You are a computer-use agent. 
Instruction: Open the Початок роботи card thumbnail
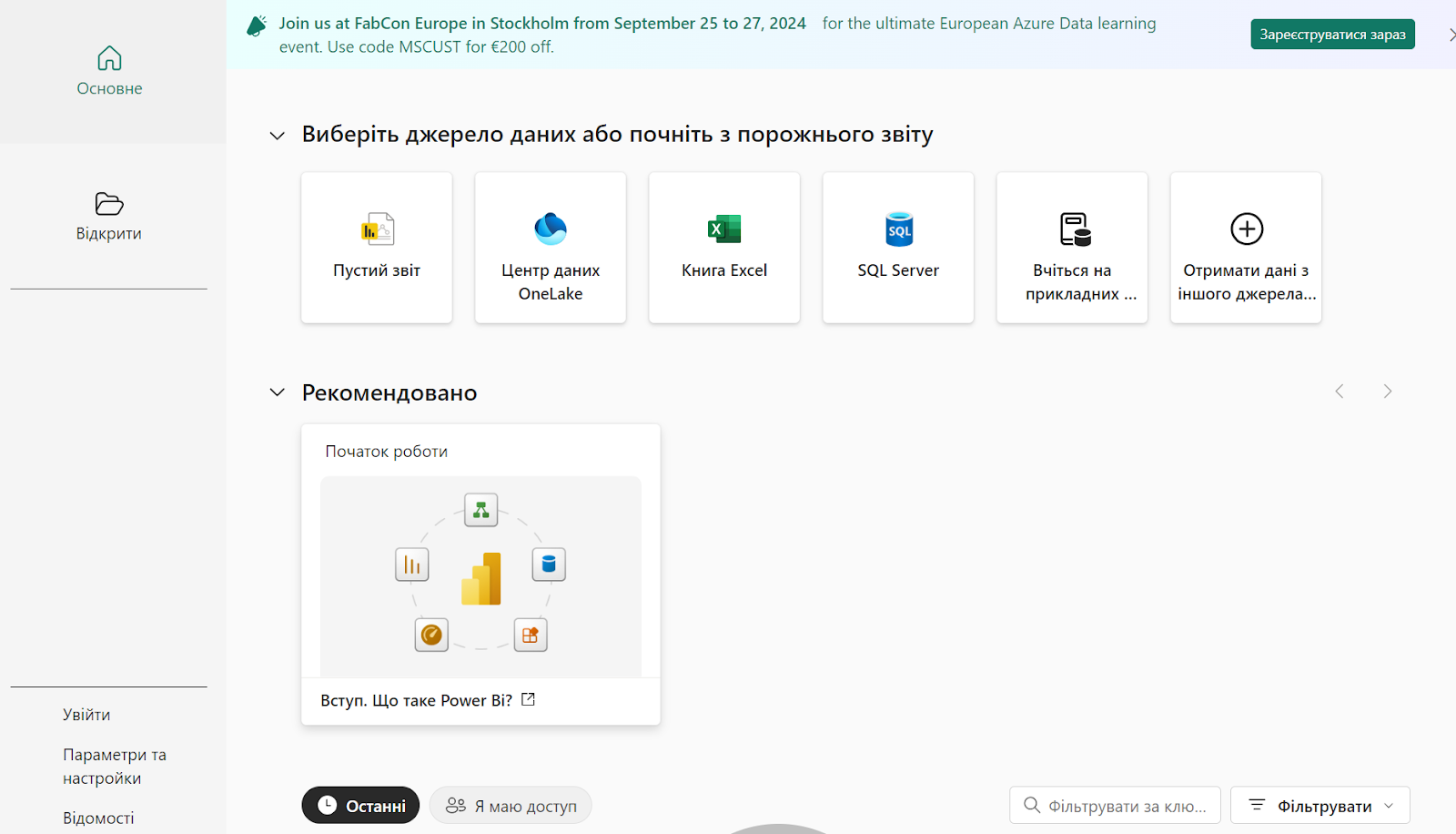(480, 576)
